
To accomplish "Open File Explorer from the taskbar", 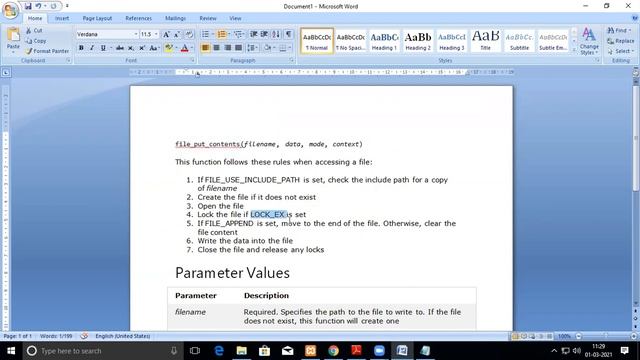I will click(x=242, y=351).
